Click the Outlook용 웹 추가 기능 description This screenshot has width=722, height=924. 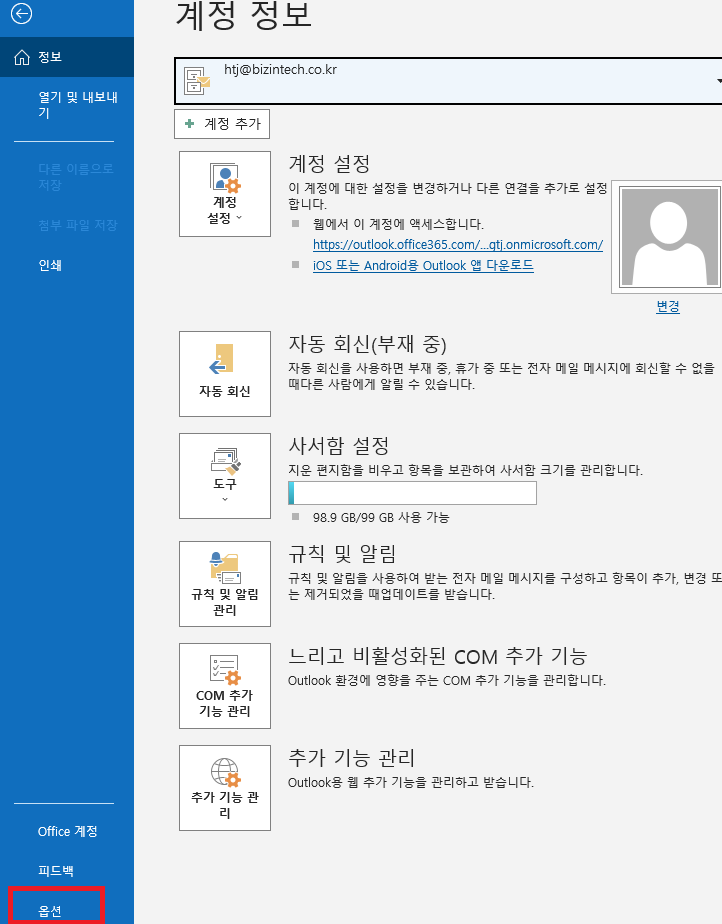click(411, 783)
